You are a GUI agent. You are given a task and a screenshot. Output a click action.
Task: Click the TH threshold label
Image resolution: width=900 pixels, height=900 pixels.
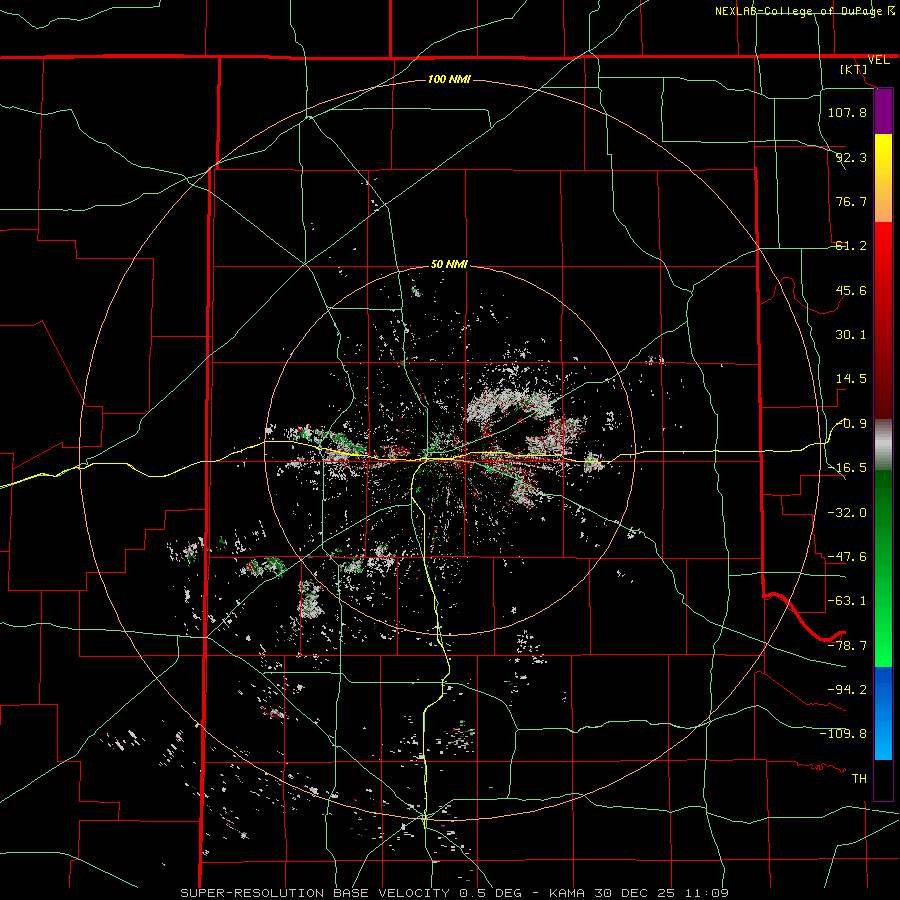point(859,779)
